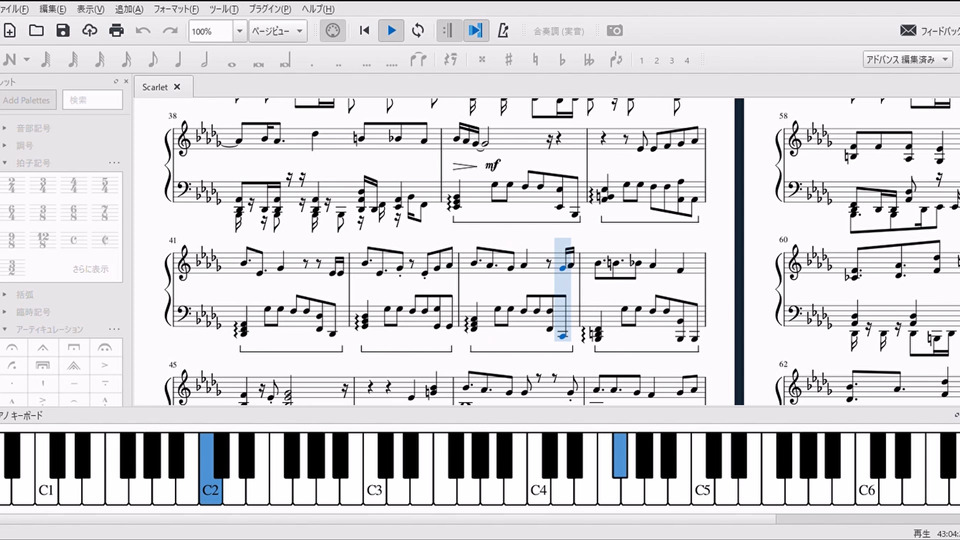The image size is (960, 540).
Task: Toggle loop playback
Action: [418, 31]
